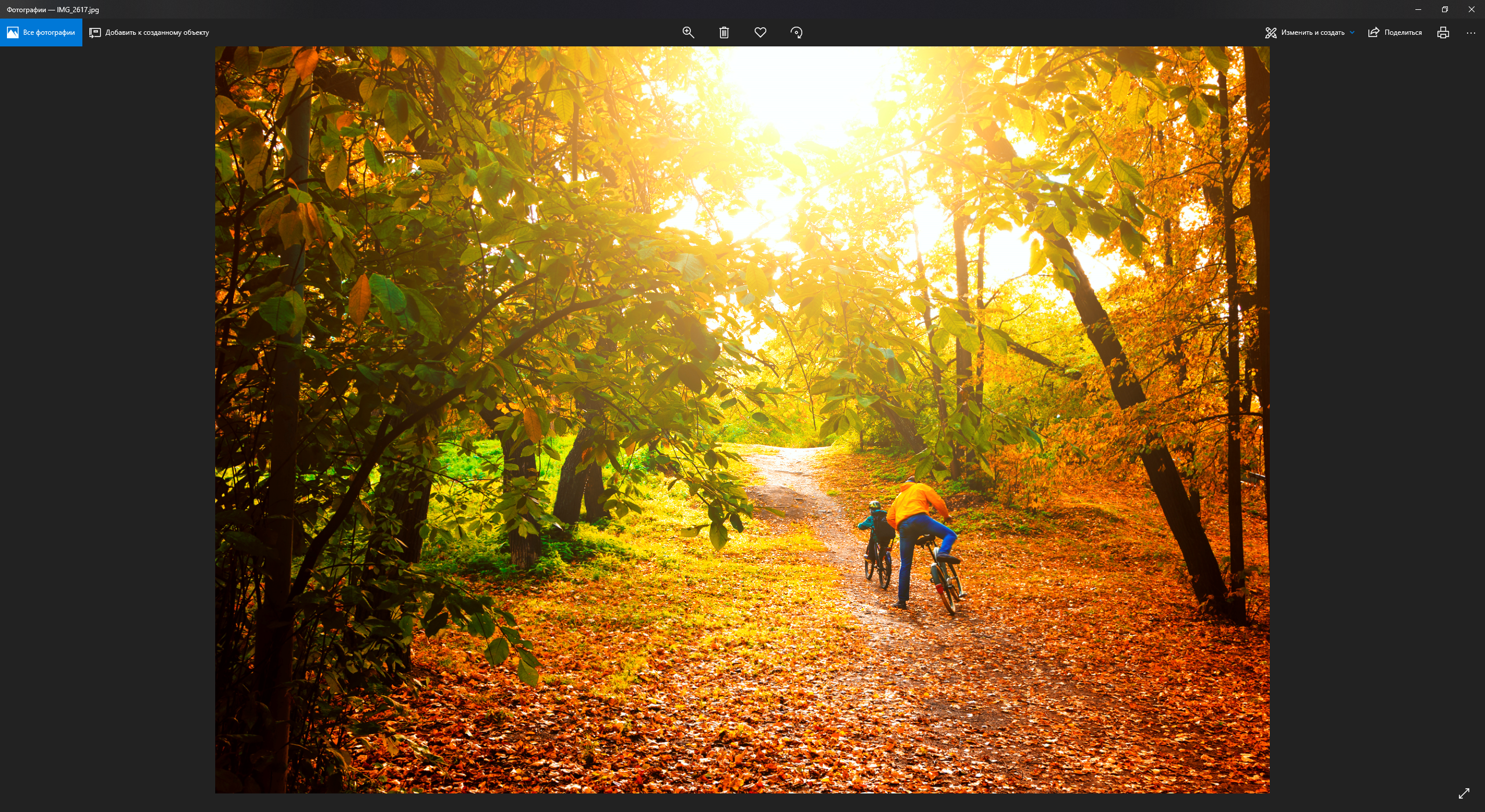Viewport: 1485px width, 812px height.
Task: Restore down the Фотографии window
Action: coord(1445,9)
